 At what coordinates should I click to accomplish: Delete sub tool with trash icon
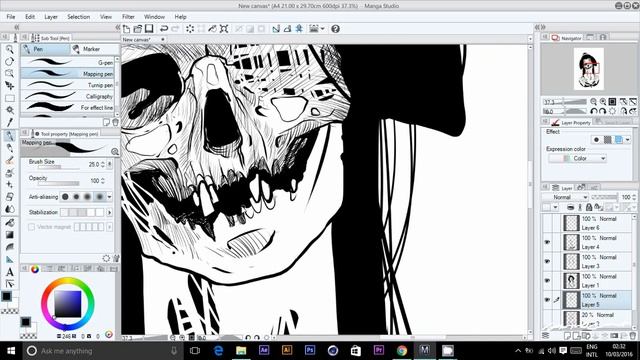point(116,122)
